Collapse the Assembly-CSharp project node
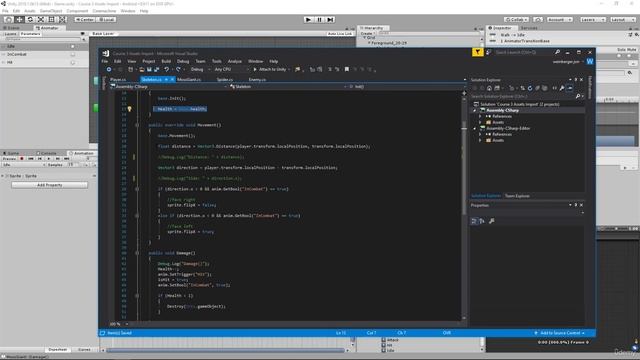The height and width of the screenshot is (360, 640). click(475, 111)
